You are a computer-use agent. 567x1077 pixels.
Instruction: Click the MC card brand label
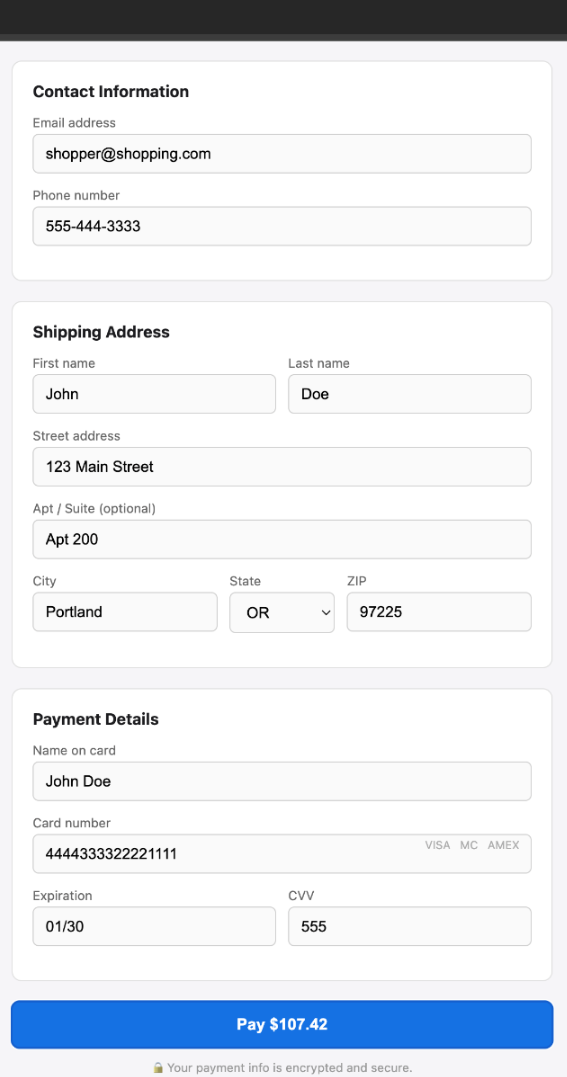point(469,846)
